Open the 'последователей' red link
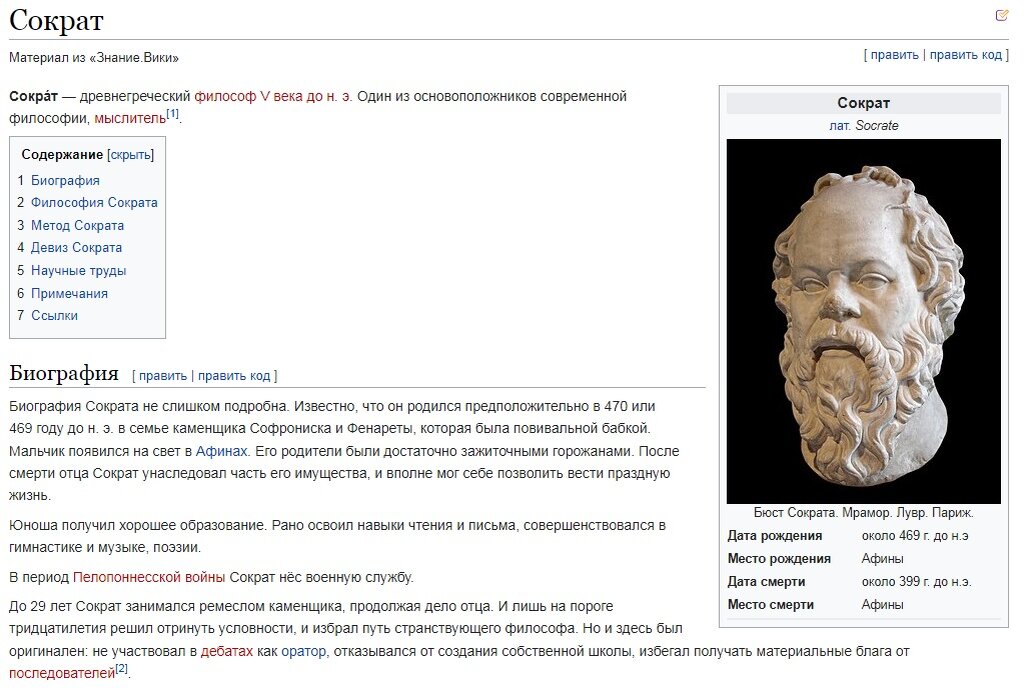Image resolution: width=1024 pixels, height=690 pixels. (x=62, y=673)
